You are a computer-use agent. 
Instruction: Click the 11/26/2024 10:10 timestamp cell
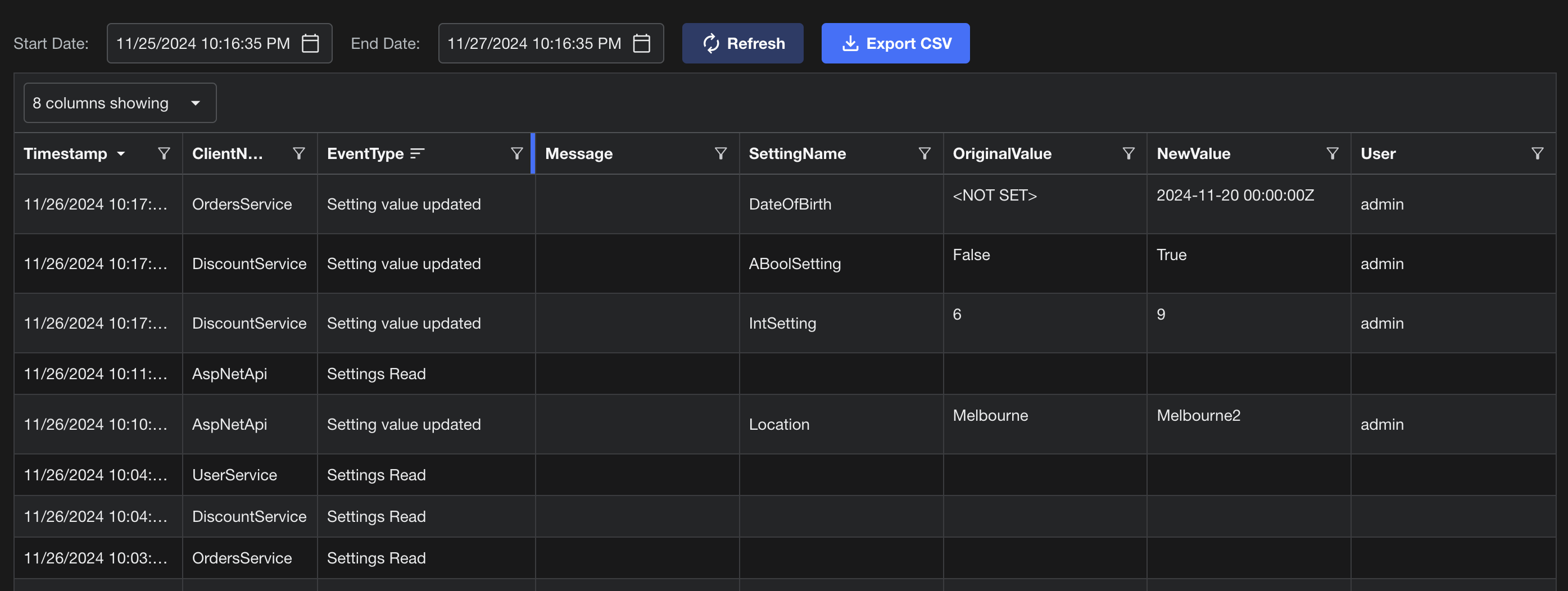(x=98, y=424)
